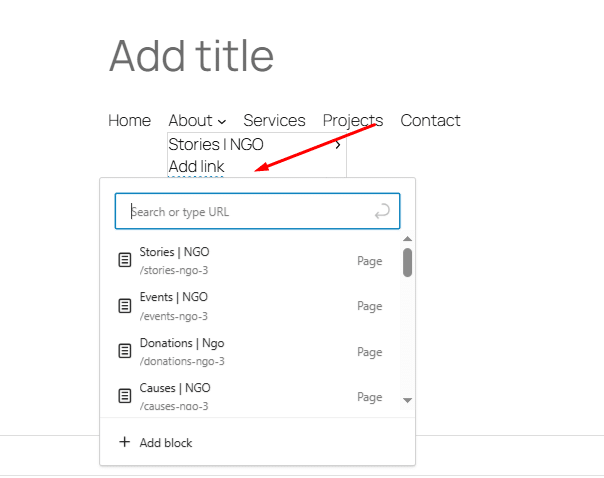Click the Page label on Events row
The height and width of the screenshot is (478, 604).
tap(369, 307)
